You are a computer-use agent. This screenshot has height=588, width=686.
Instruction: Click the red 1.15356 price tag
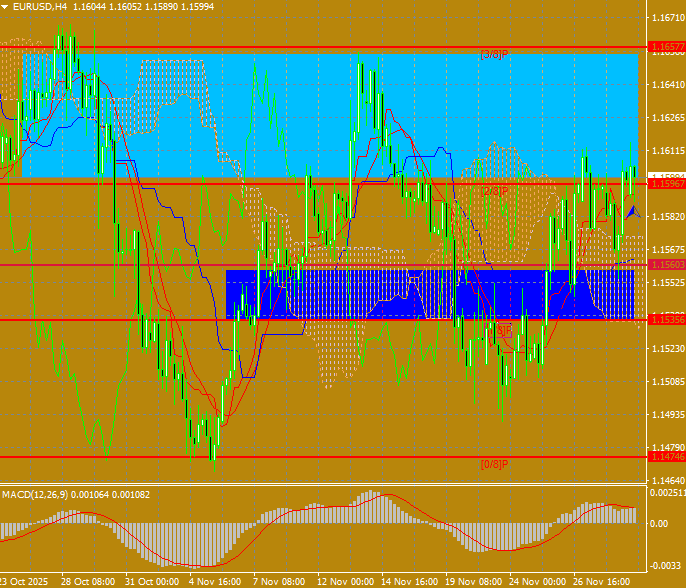tap(667, 320)
